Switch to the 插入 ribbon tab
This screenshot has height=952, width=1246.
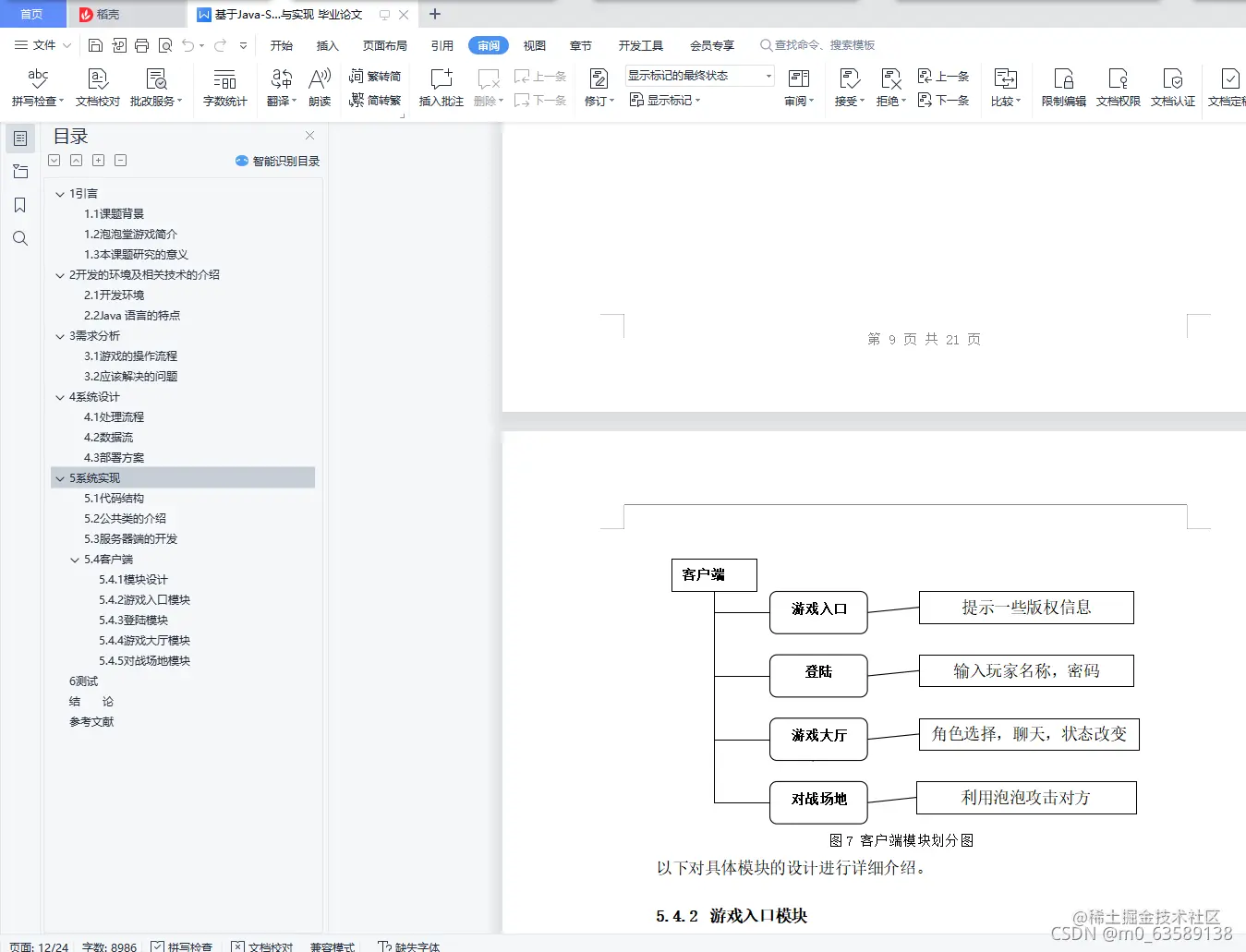click(x=327, y=44)
